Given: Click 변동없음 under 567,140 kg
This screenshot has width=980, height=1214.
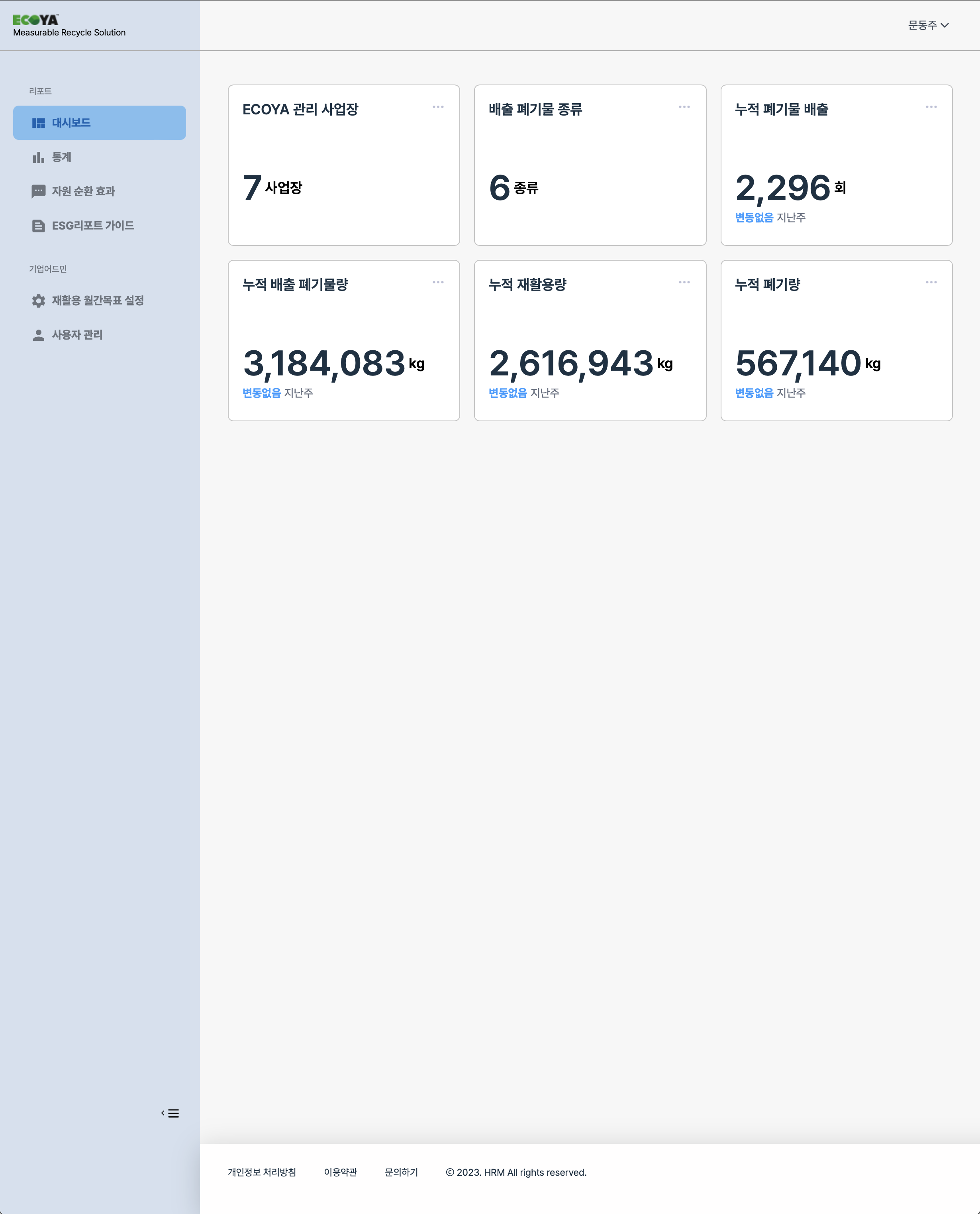Looking at the screenshot, I should (x=754, y=393).
